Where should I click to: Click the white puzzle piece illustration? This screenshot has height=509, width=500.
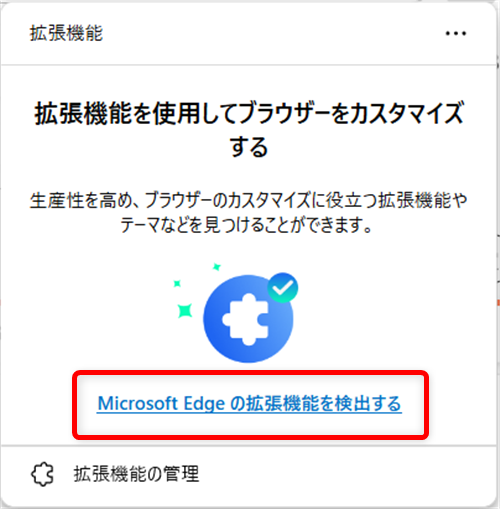[x=246, y=319]
